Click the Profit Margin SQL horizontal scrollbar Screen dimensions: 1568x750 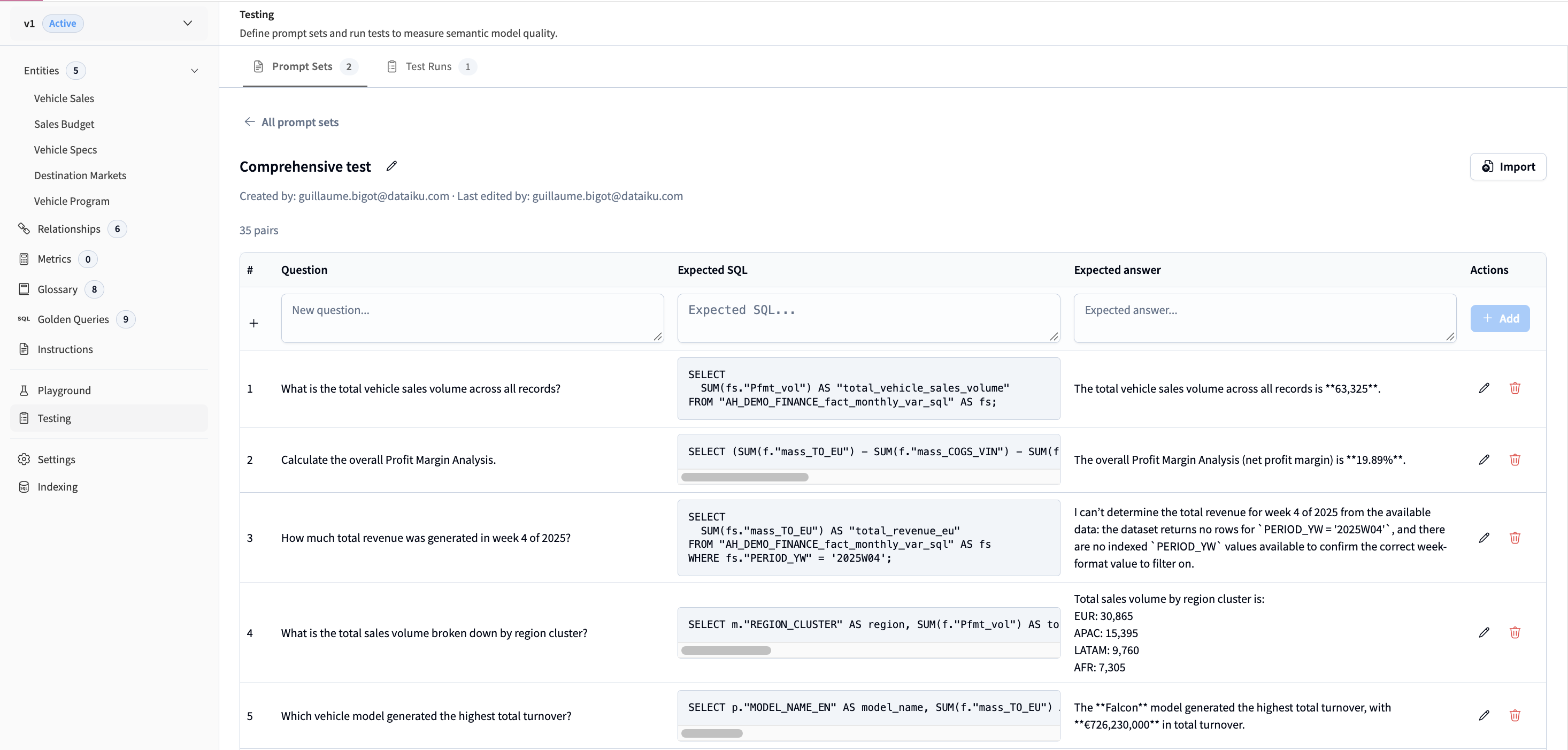(744, 477)
